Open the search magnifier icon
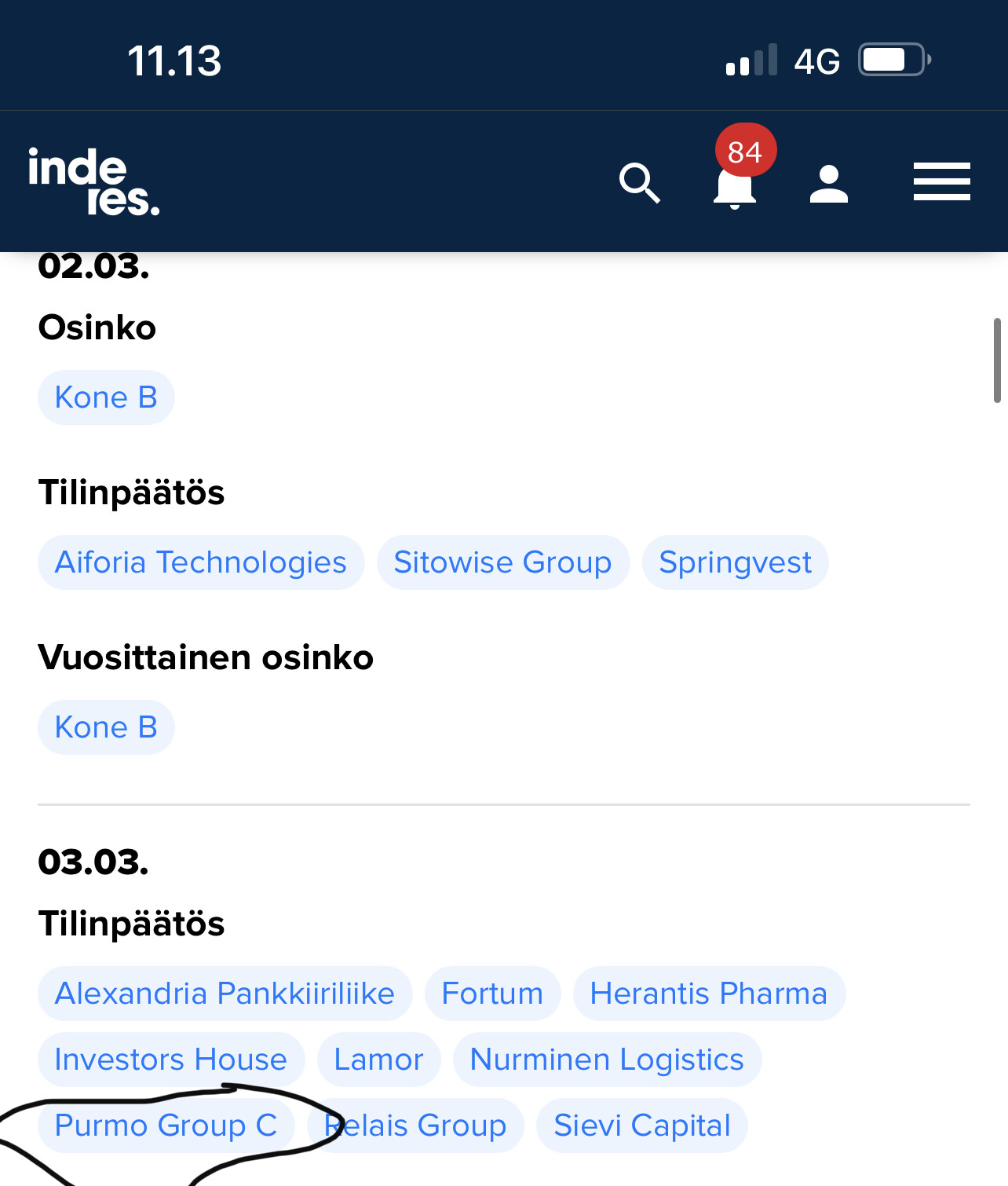Screen dimensions: 1008x1186 tap(639, 184)
